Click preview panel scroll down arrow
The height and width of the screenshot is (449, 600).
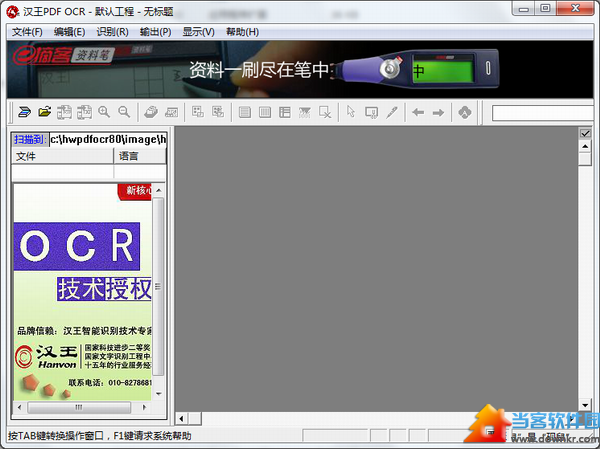click(x=159, y=394)
